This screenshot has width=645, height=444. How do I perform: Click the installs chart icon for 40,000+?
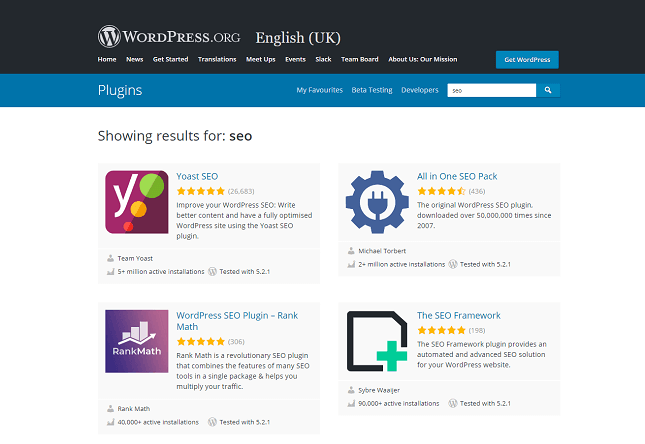pos(110,422)
